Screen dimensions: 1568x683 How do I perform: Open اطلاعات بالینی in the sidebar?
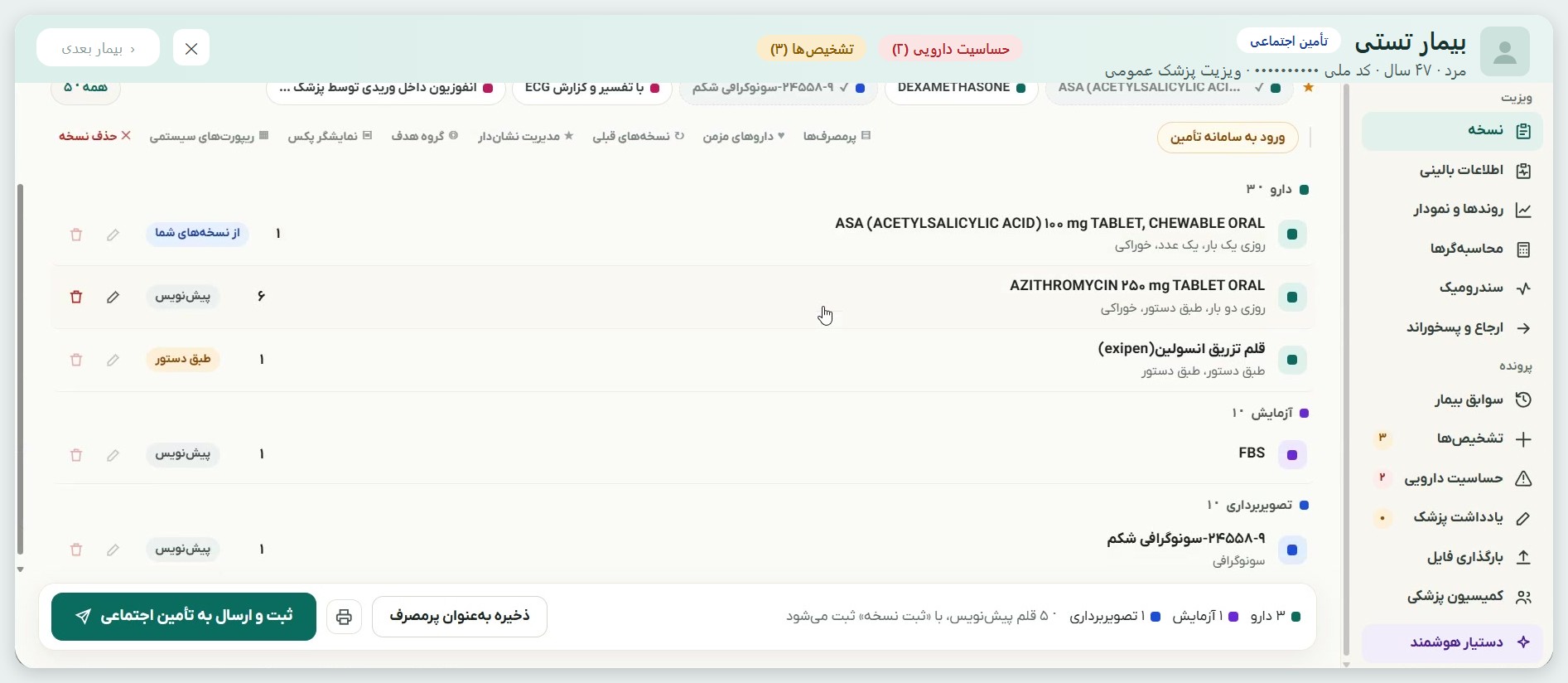point(1452,171)
